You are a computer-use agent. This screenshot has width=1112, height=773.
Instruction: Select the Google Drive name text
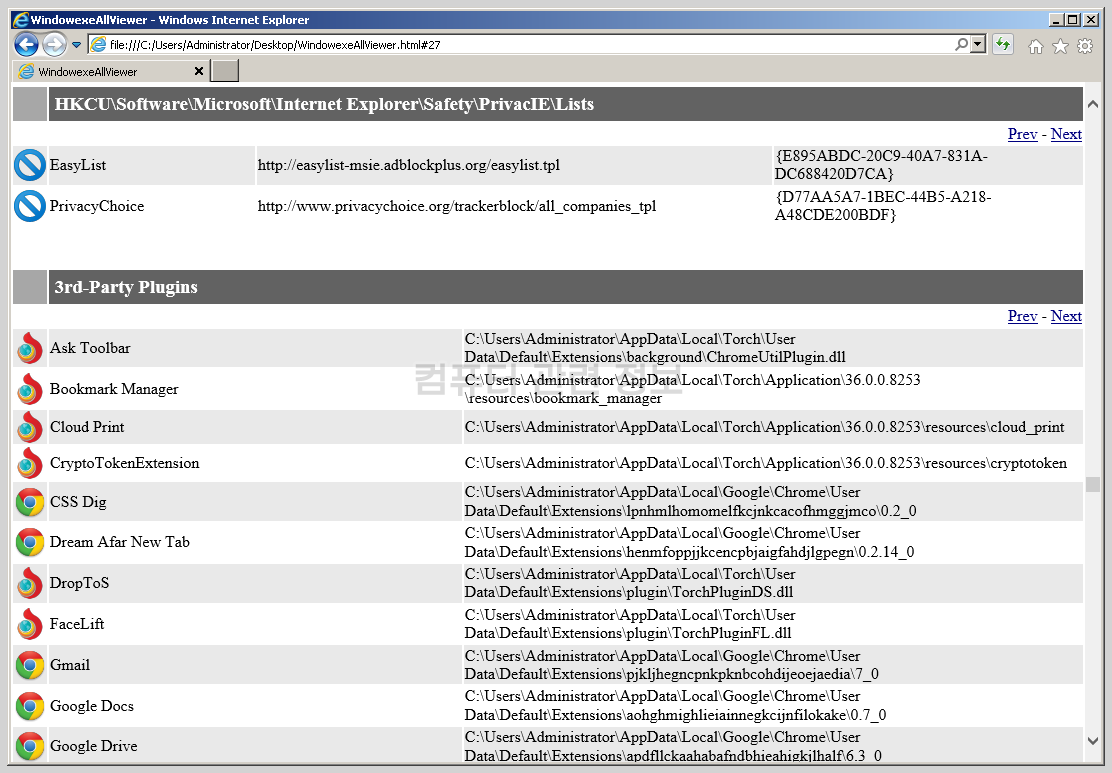(94, 746)
